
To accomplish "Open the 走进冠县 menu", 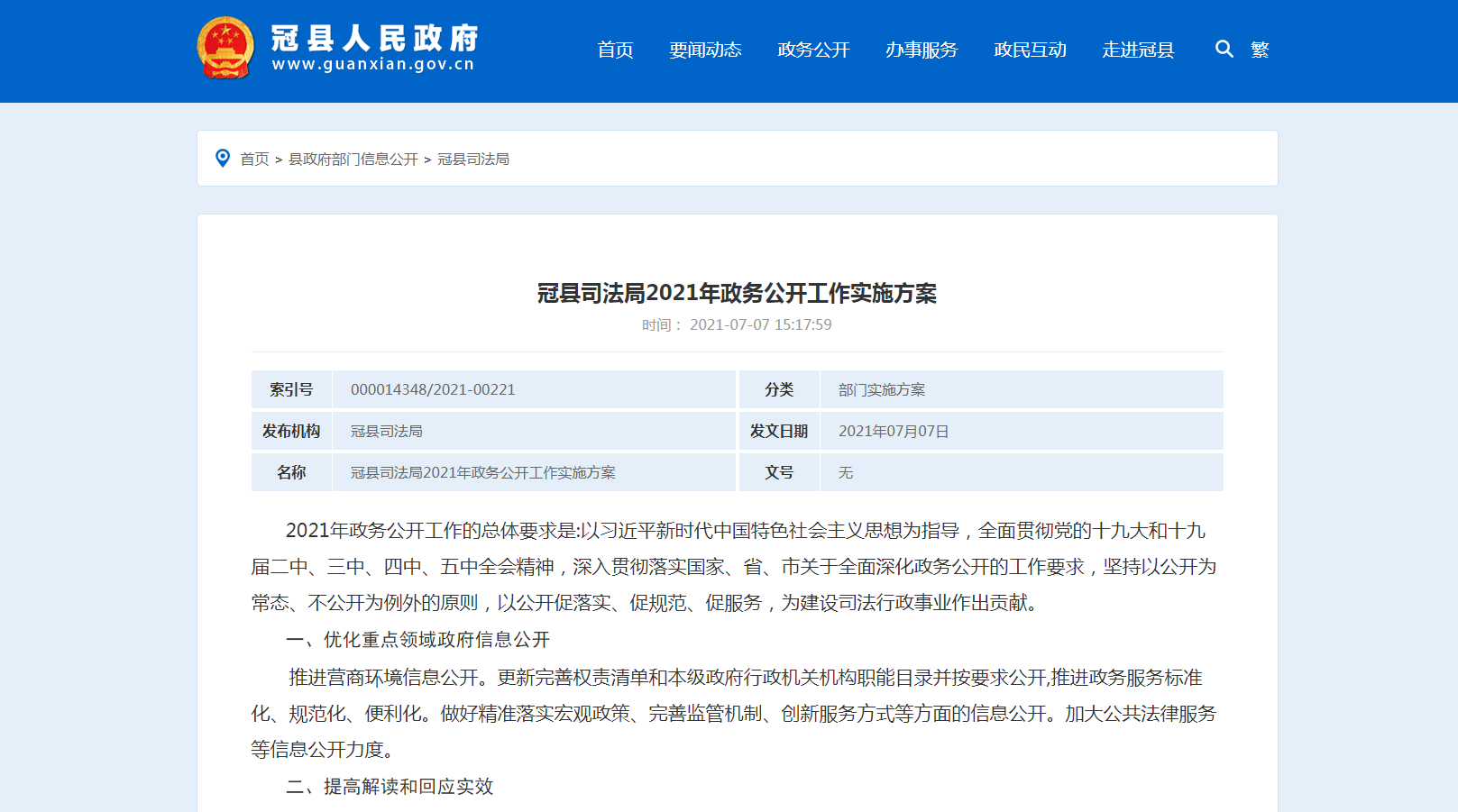I will point(1138,50).
